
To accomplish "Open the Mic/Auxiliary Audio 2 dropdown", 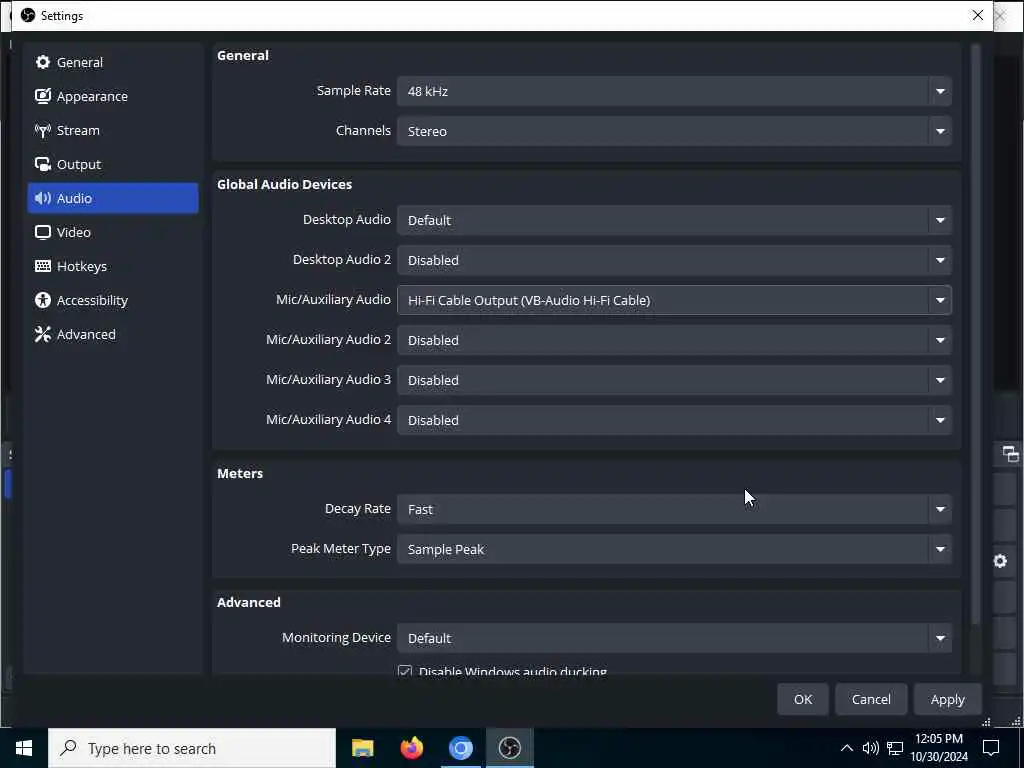I will click(x=674, y=340).
